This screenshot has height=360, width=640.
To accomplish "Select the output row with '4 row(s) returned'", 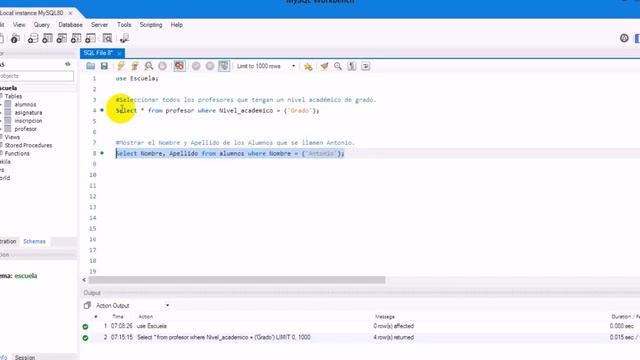I will click(359, 338).
